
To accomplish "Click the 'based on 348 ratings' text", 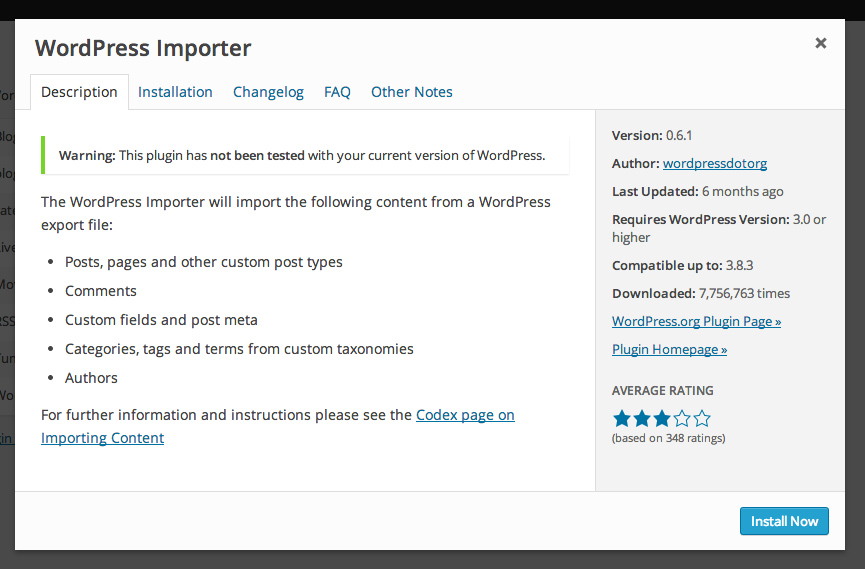I will [668, 438].
